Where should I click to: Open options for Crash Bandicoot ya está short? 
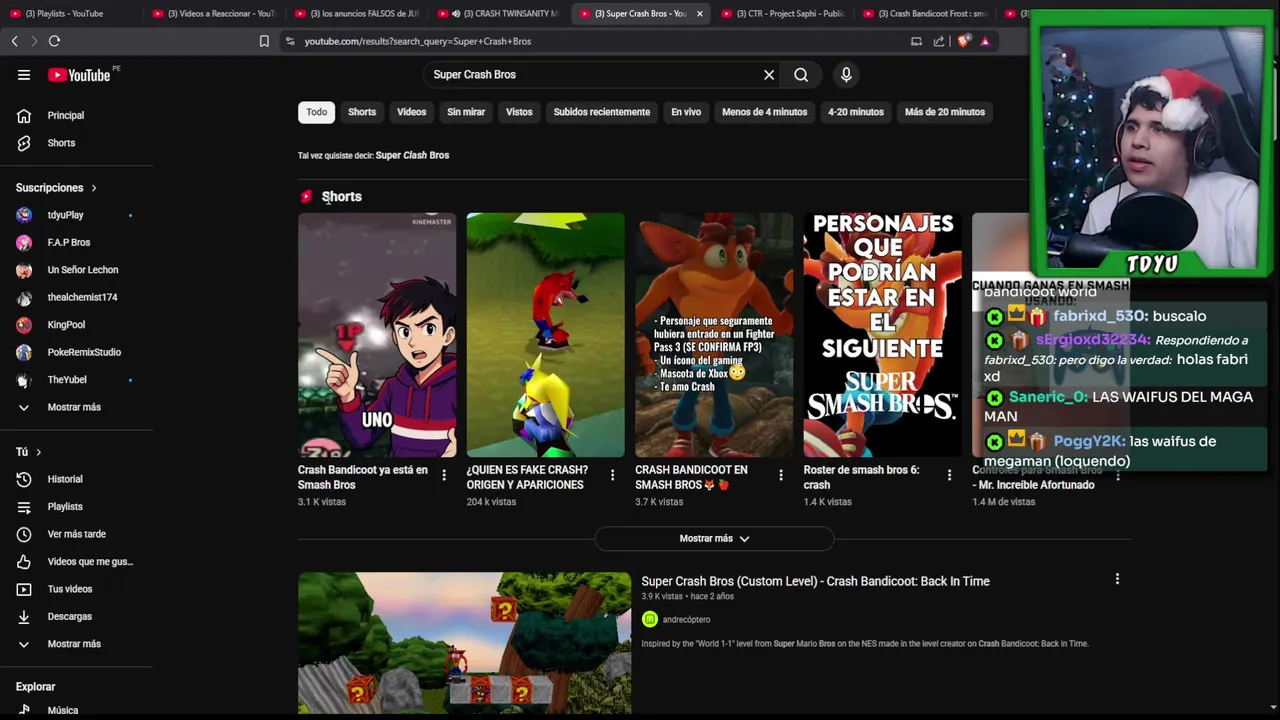444,476
